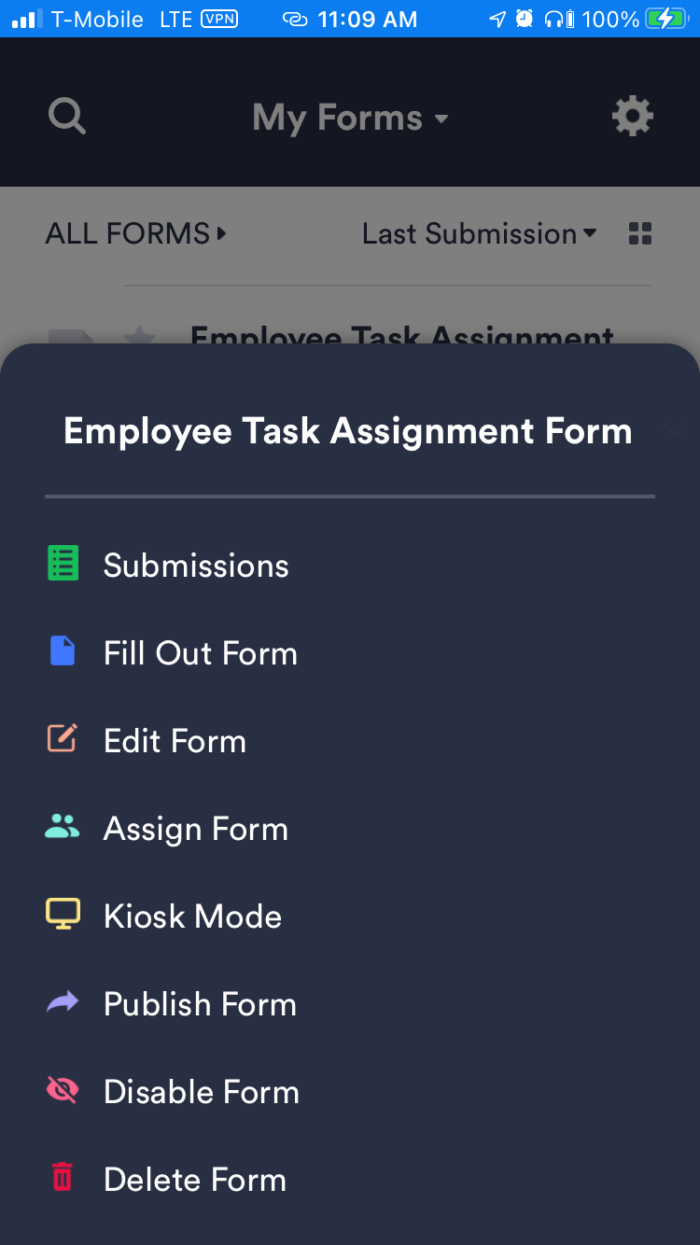
Task: Tap the VPN indicator in status bar
Action: (219, 18)
